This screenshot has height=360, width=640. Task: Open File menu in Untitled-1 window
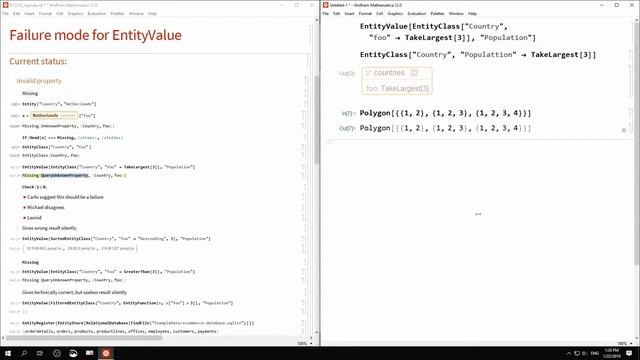click(325, 13)
